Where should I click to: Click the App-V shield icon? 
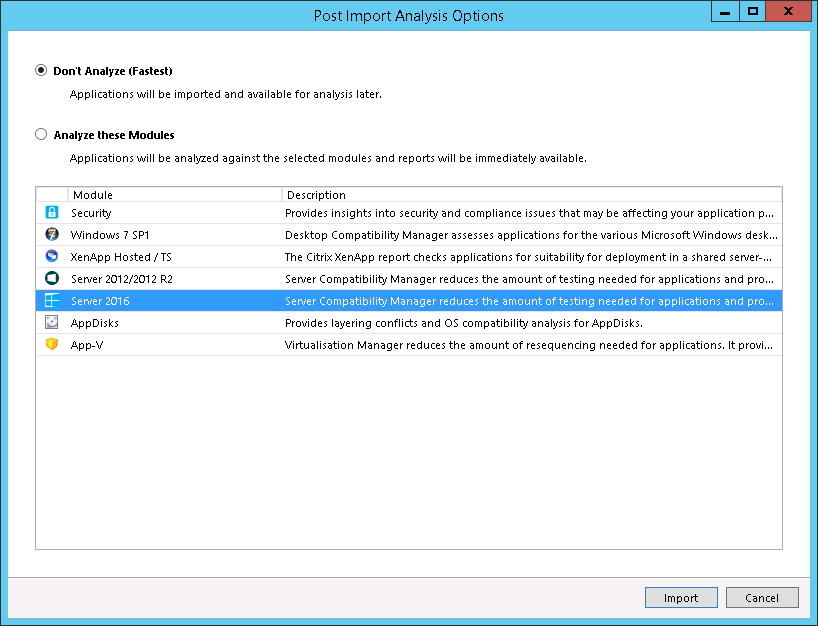tap(52, 345)
